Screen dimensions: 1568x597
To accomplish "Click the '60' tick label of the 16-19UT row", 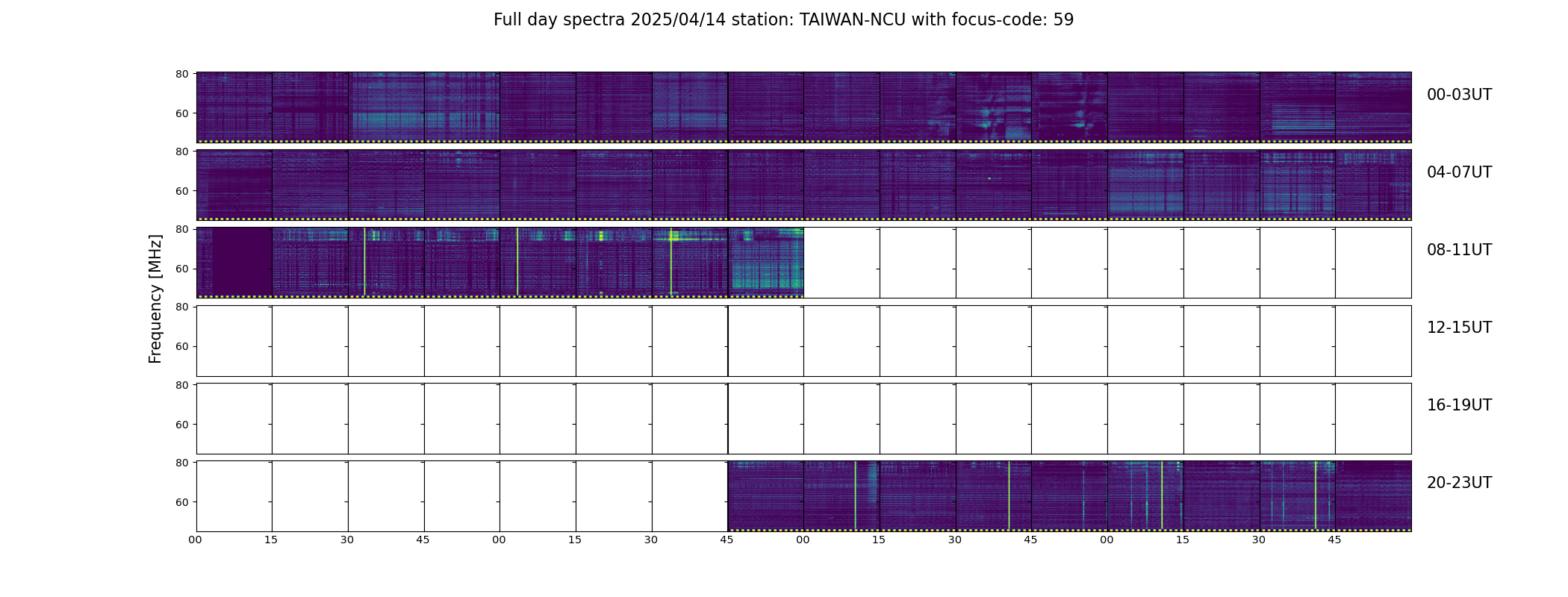I will click(181, 425).
